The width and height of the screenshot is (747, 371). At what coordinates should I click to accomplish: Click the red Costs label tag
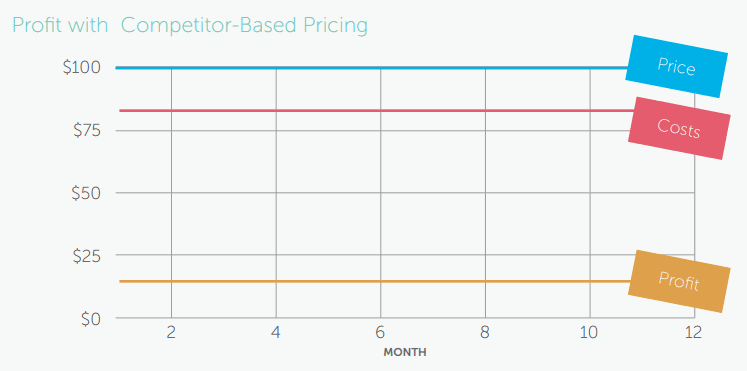[x=679, y=128]
